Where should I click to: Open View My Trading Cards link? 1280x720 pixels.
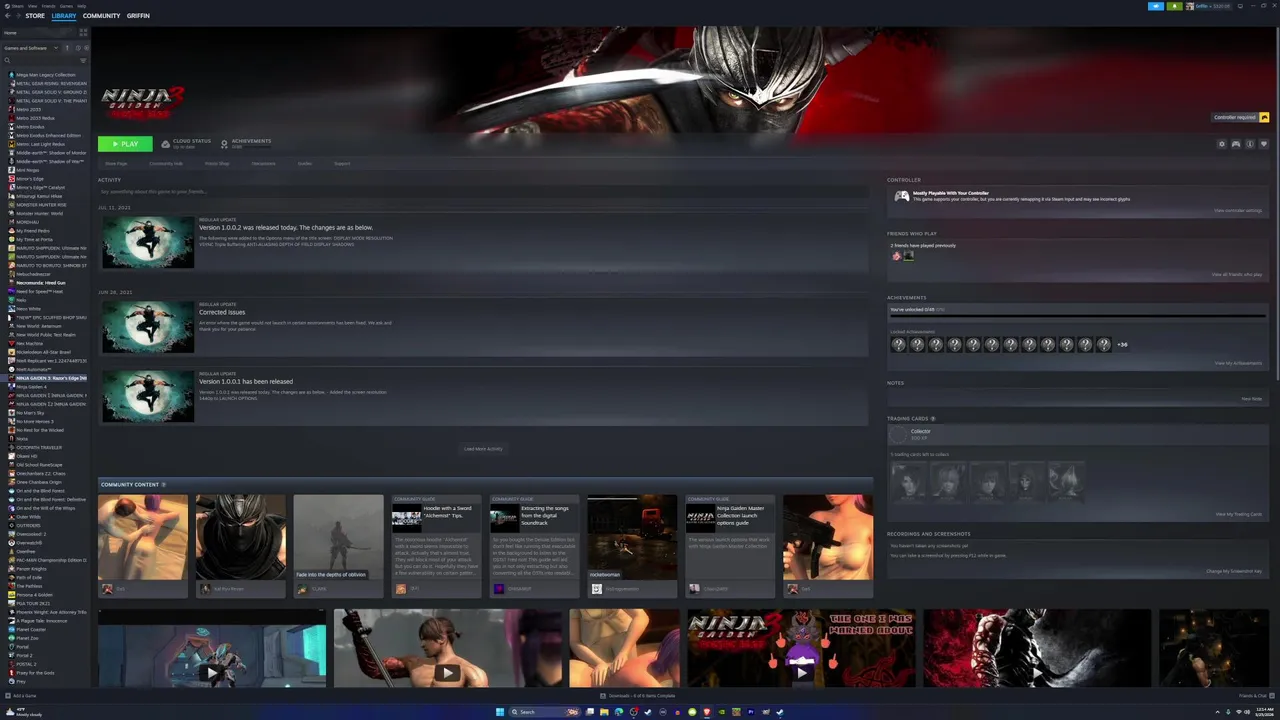(1238, 514)
